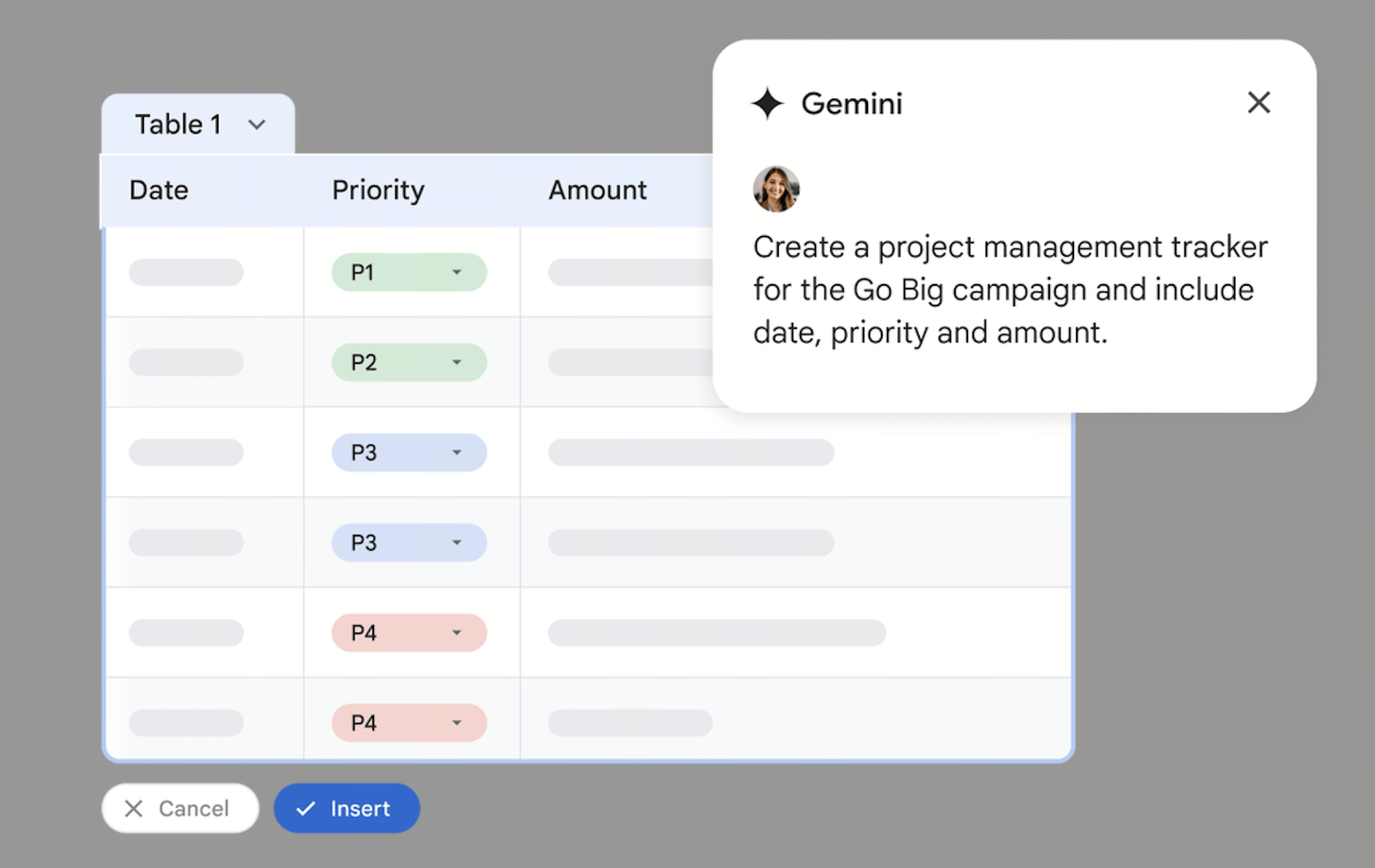This screenshot has height=868, width=1375.
Task: Click the first P4 red priority chip
Action: click(409, 633)
